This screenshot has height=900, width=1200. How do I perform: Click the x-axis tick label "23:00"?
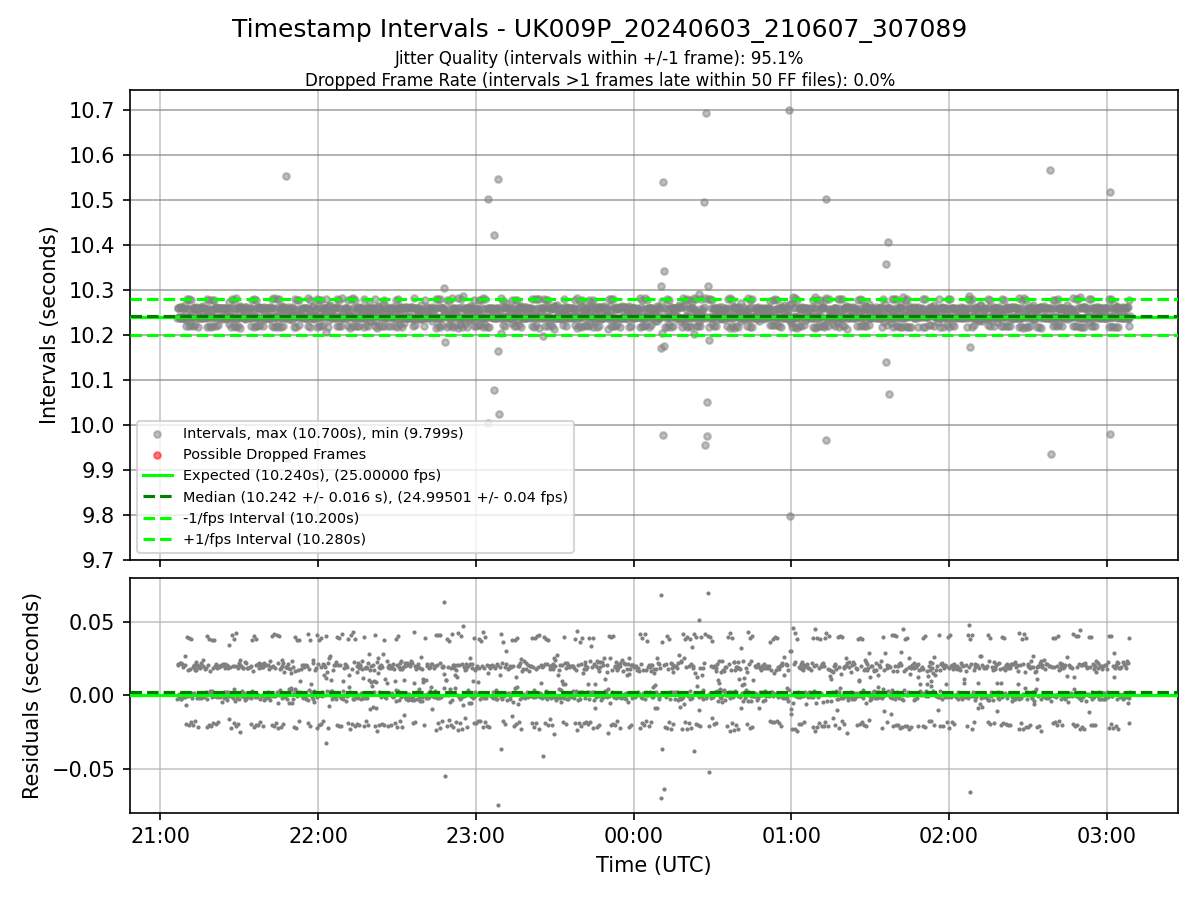click(x=475, y=834)
